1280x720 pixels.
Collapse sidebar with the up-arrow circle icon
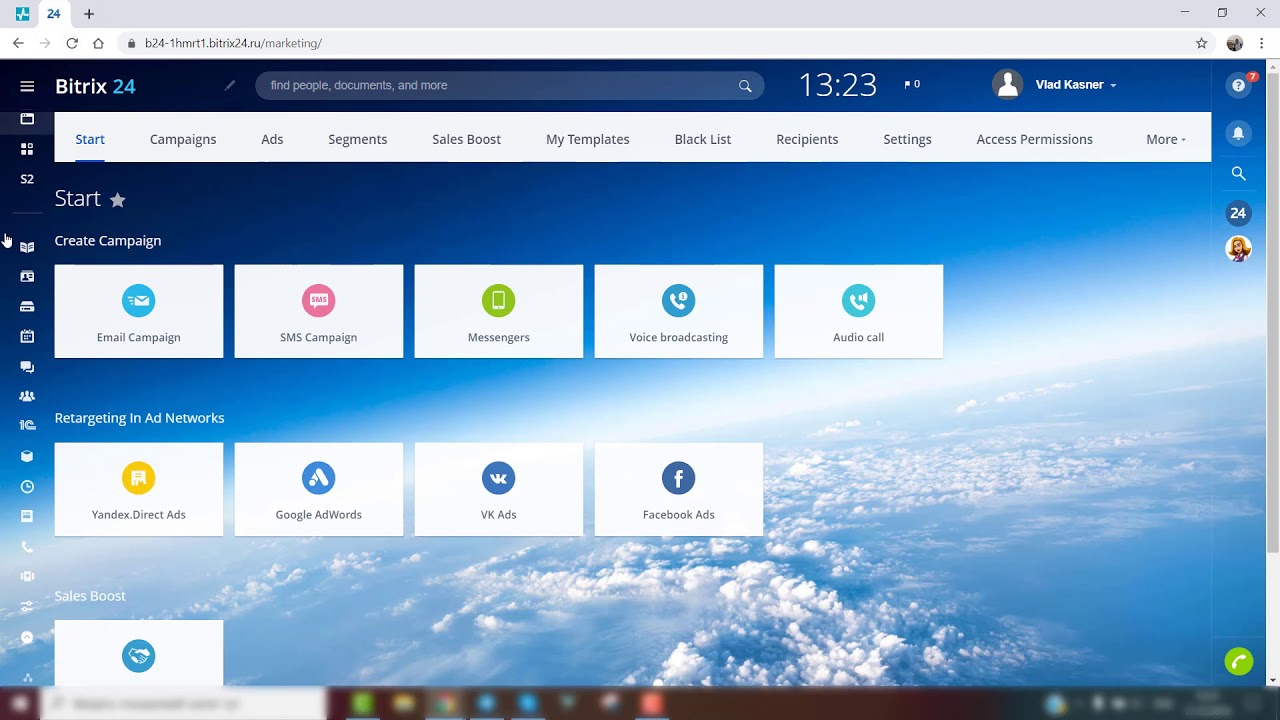click(27, 637)
